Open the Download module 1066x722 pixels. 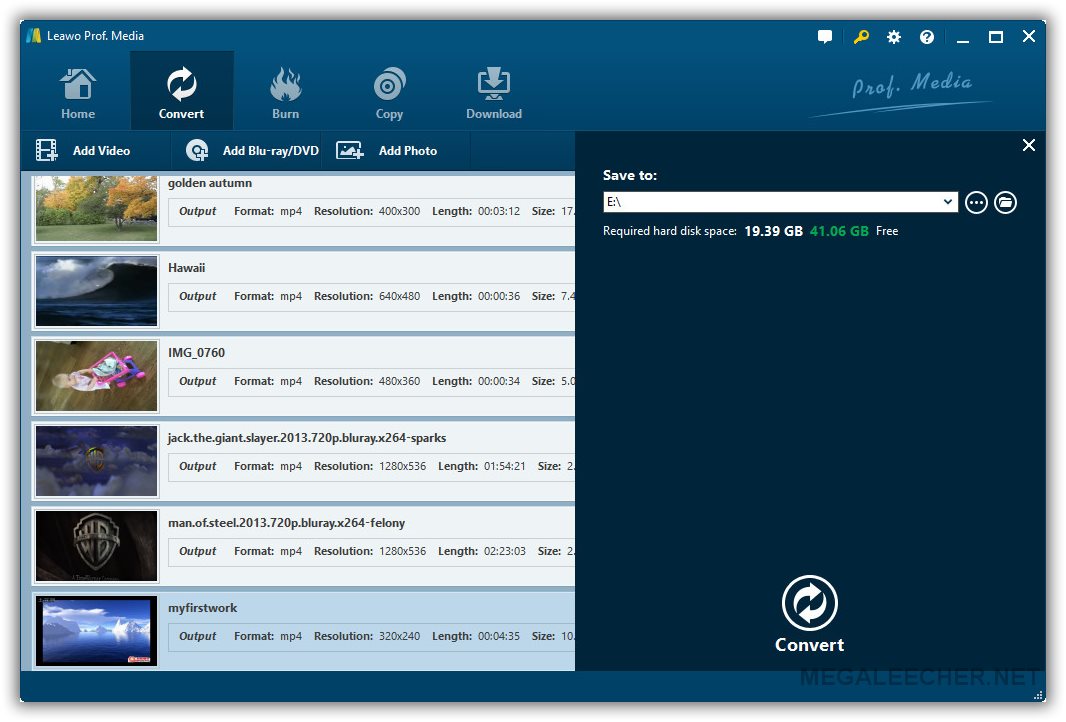pyautogui.click(x=494, y=92)
